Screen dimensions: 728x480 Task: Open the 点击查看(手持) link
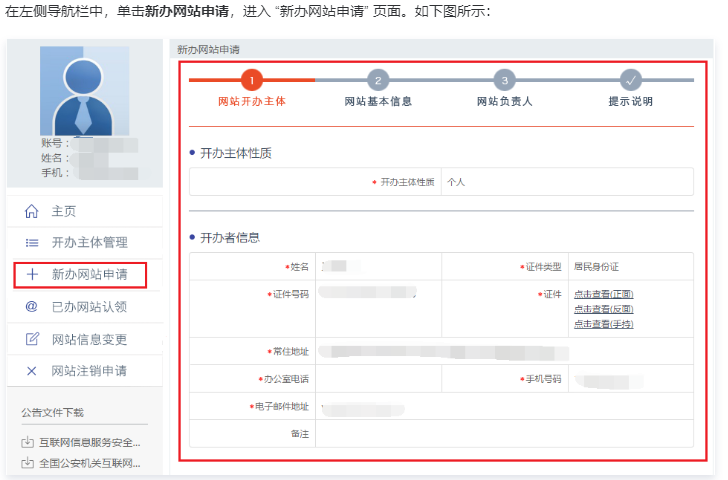coord(603,324)
